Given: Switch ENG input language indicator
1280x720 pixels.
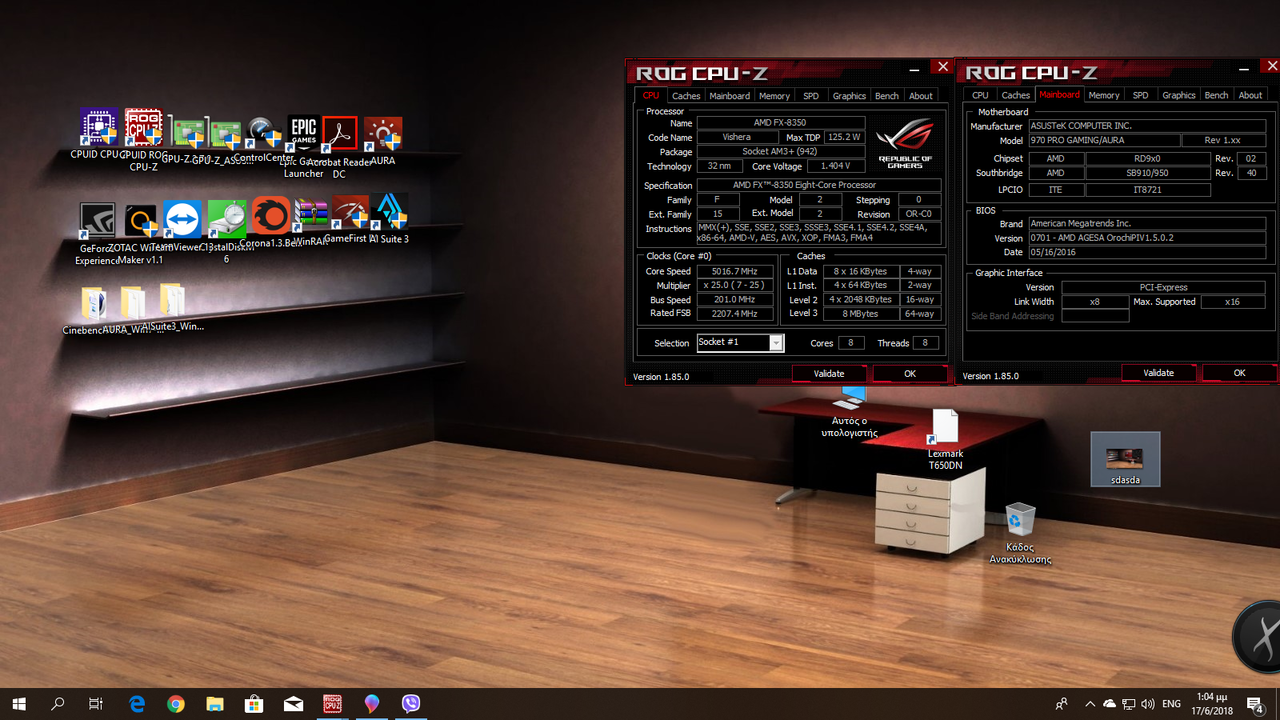Looking at the screenshot, I should point(1172,704).
